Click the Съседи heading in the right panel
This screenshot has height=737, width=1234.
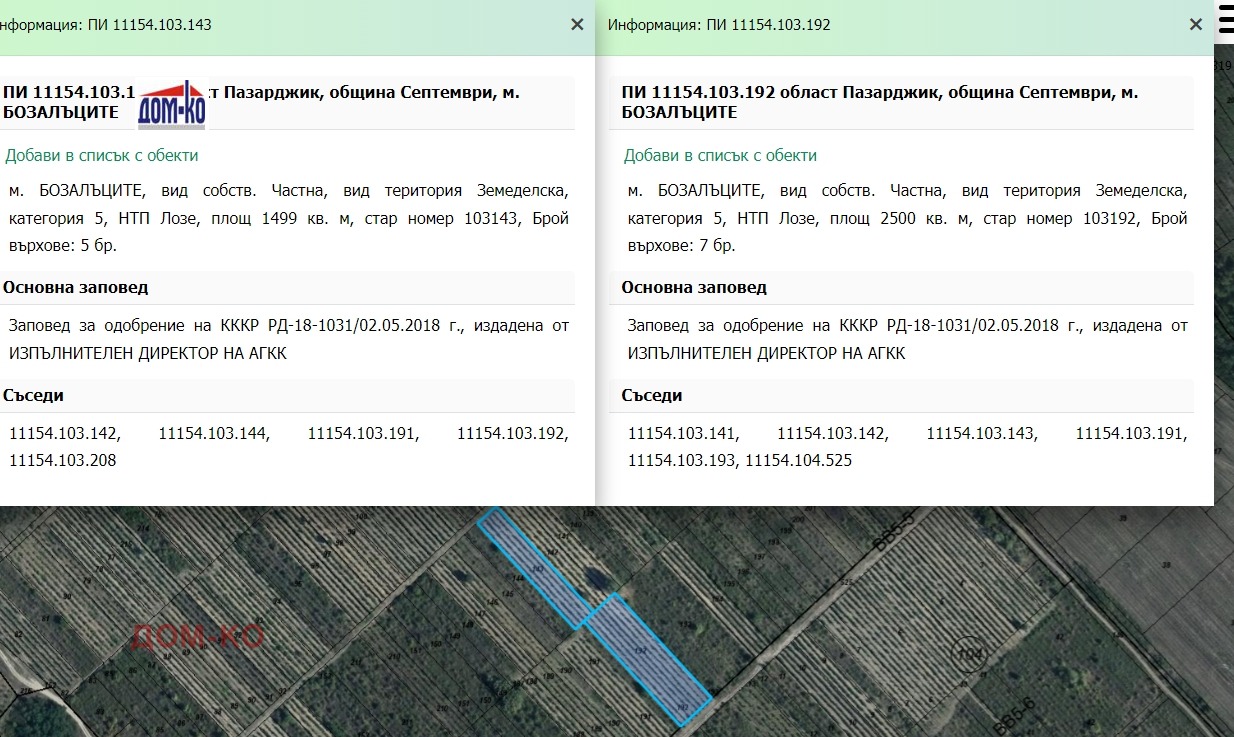(652, 395)
